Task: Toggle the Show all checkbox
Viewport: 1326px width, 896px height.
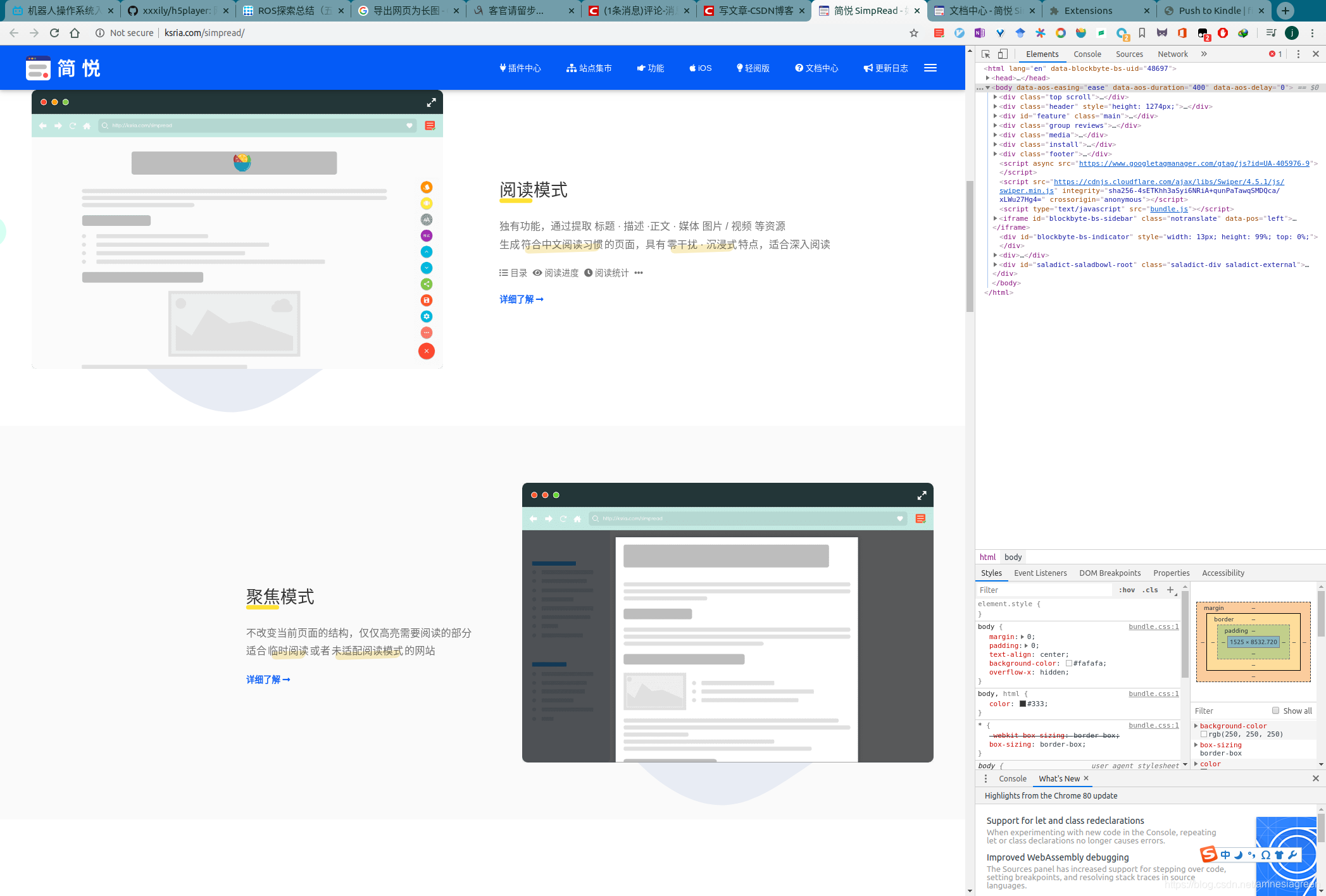Action: point(1276,711)
